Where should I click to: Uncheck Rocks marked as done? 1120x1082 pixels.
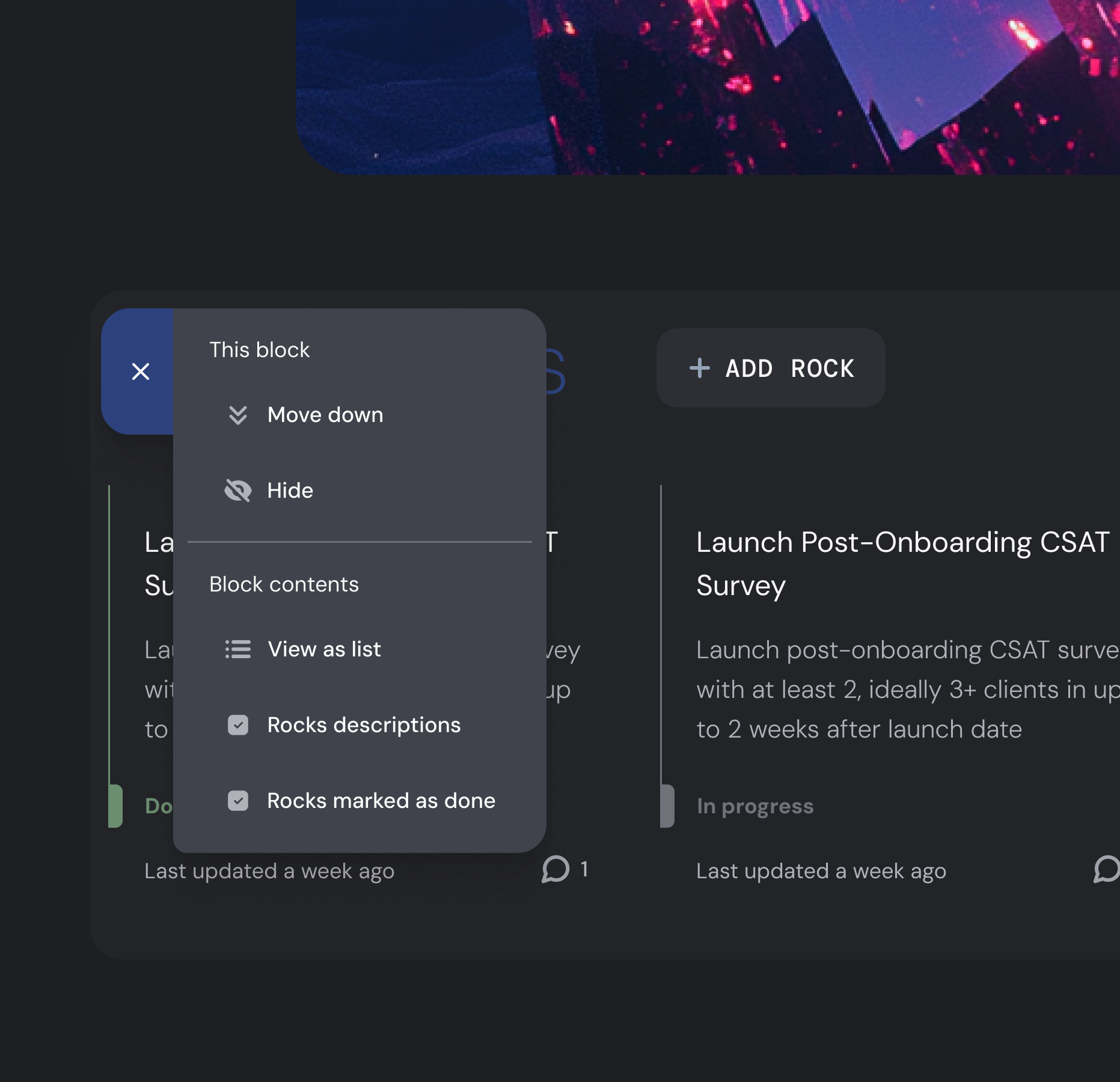tap(238, 801)
